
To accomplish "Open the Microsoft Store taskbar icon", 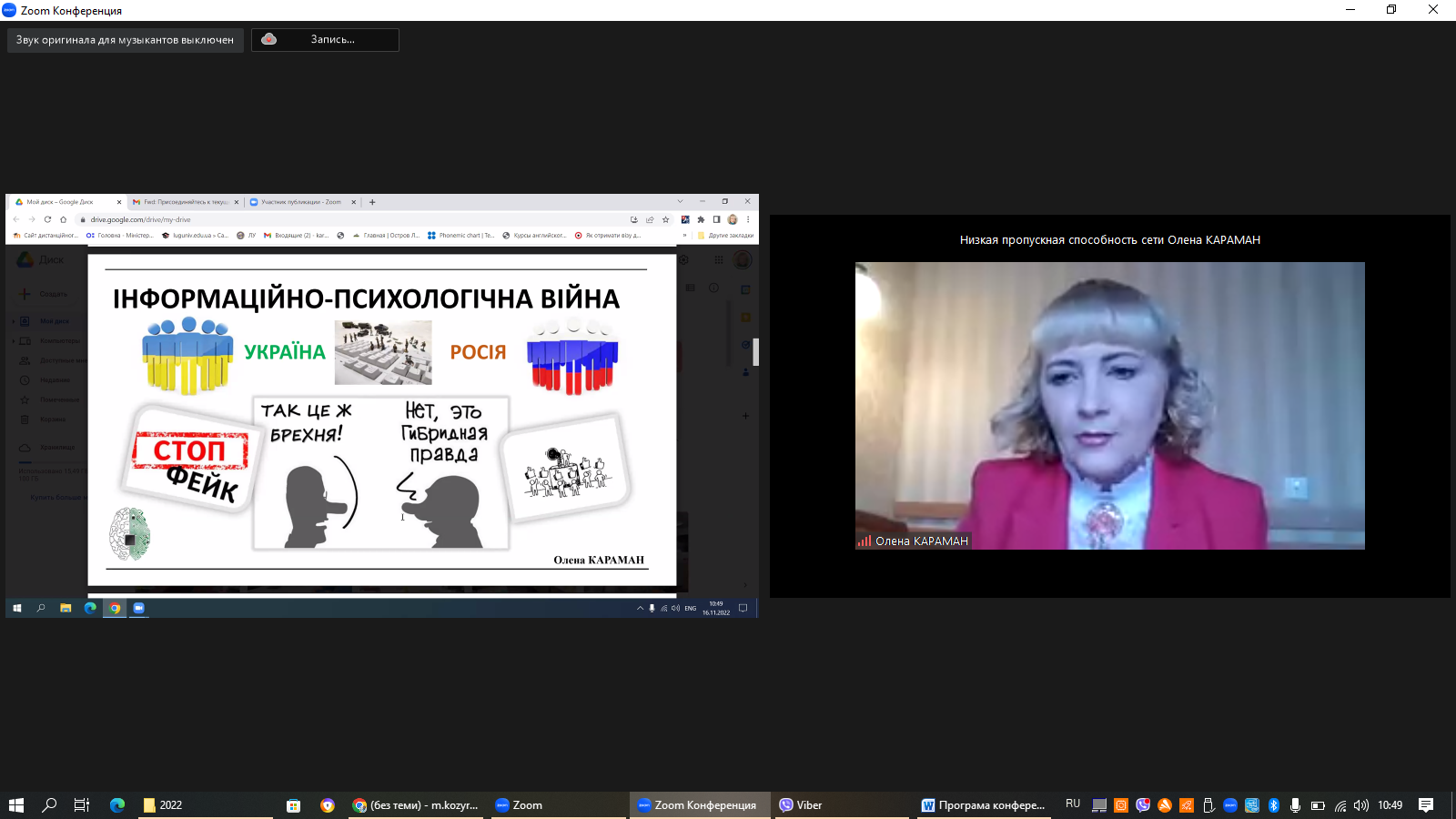I will [293, 805].
